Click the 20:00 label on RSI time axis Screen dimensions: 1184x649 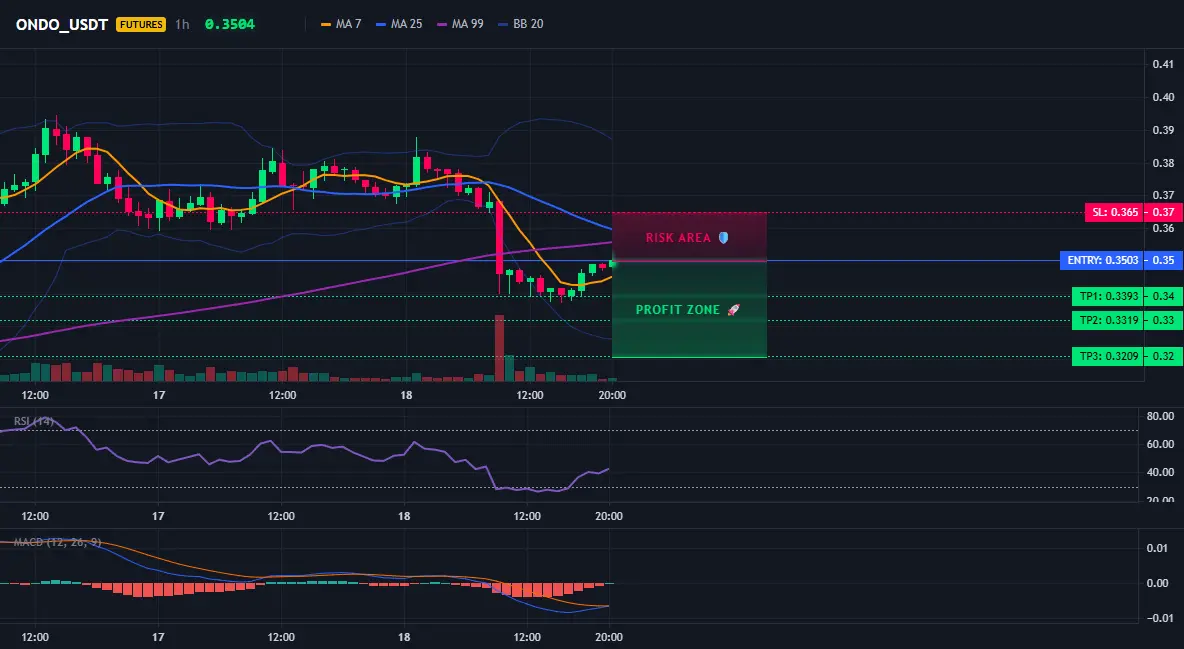click(609, 516)
